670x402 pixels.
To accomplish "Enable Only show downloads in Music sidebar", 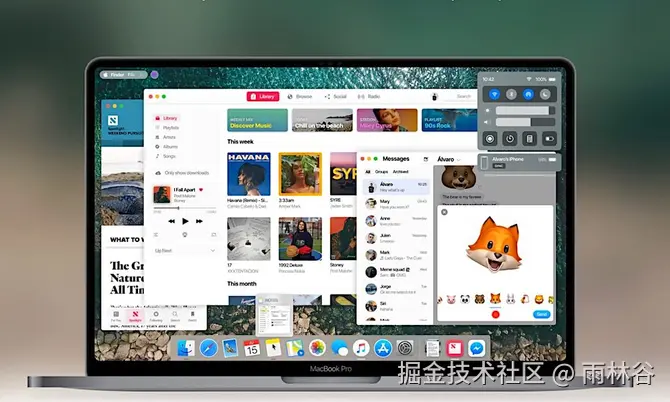I will point(182,173).
